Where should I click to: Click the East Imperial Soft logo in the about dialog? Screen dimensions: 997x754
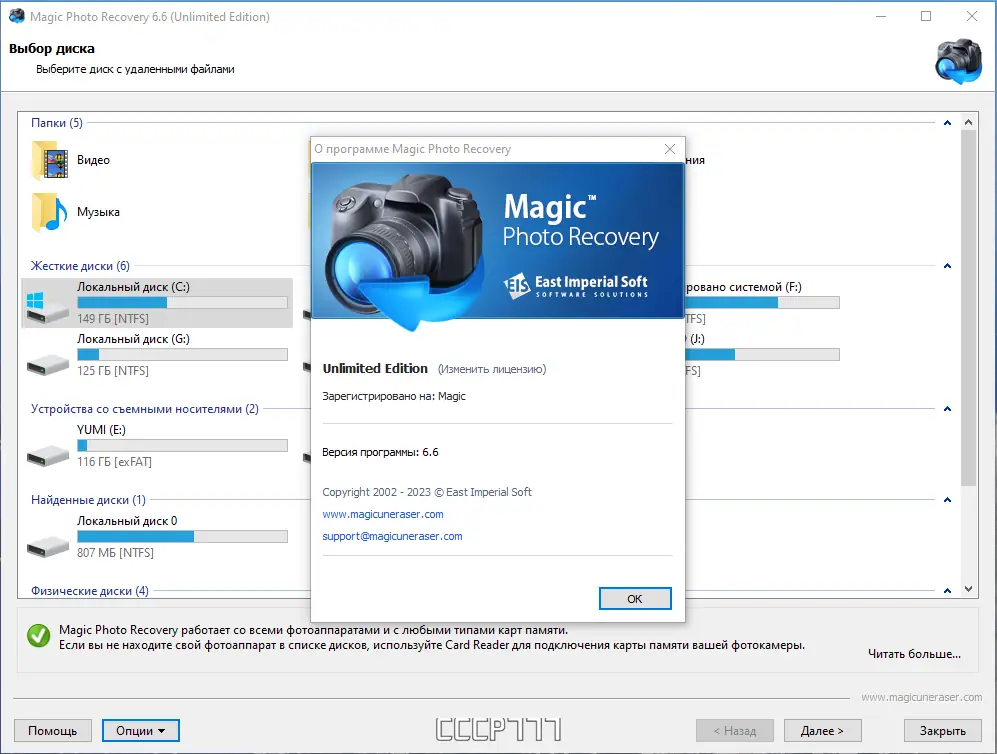click(576, 285)
